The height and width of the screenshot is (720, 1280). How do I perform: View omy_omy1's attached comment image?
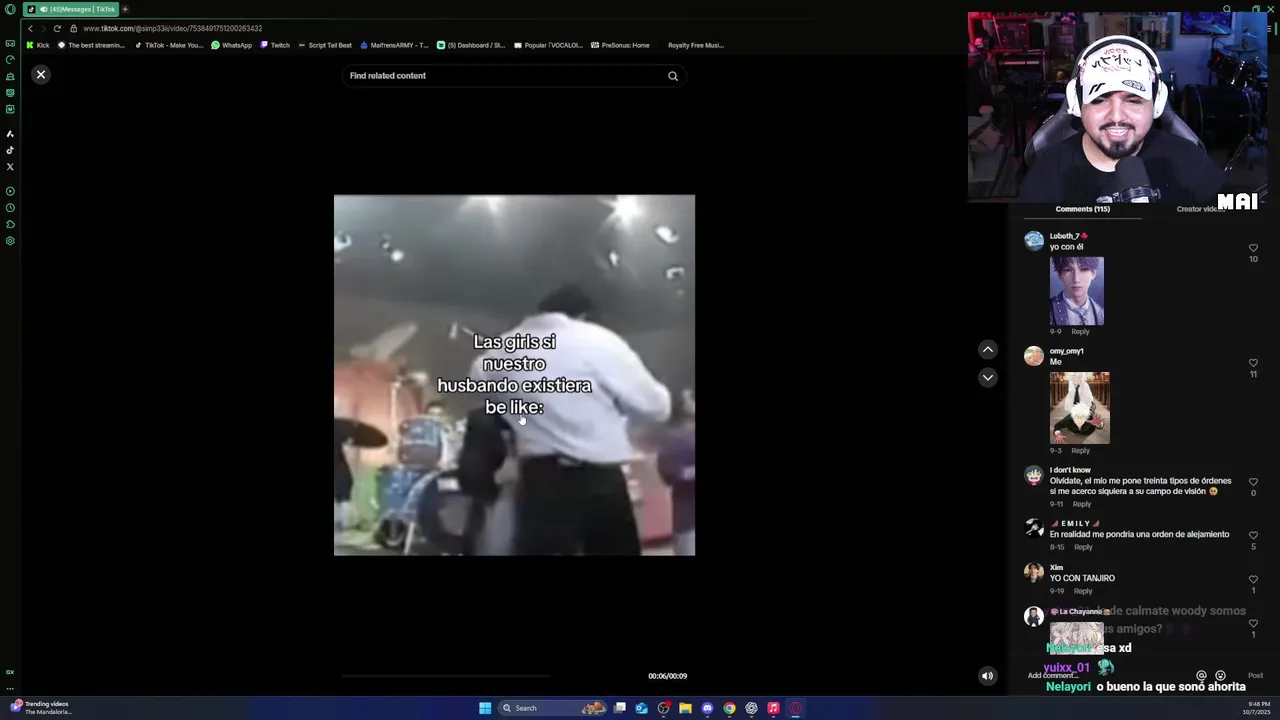point(1079,408)
